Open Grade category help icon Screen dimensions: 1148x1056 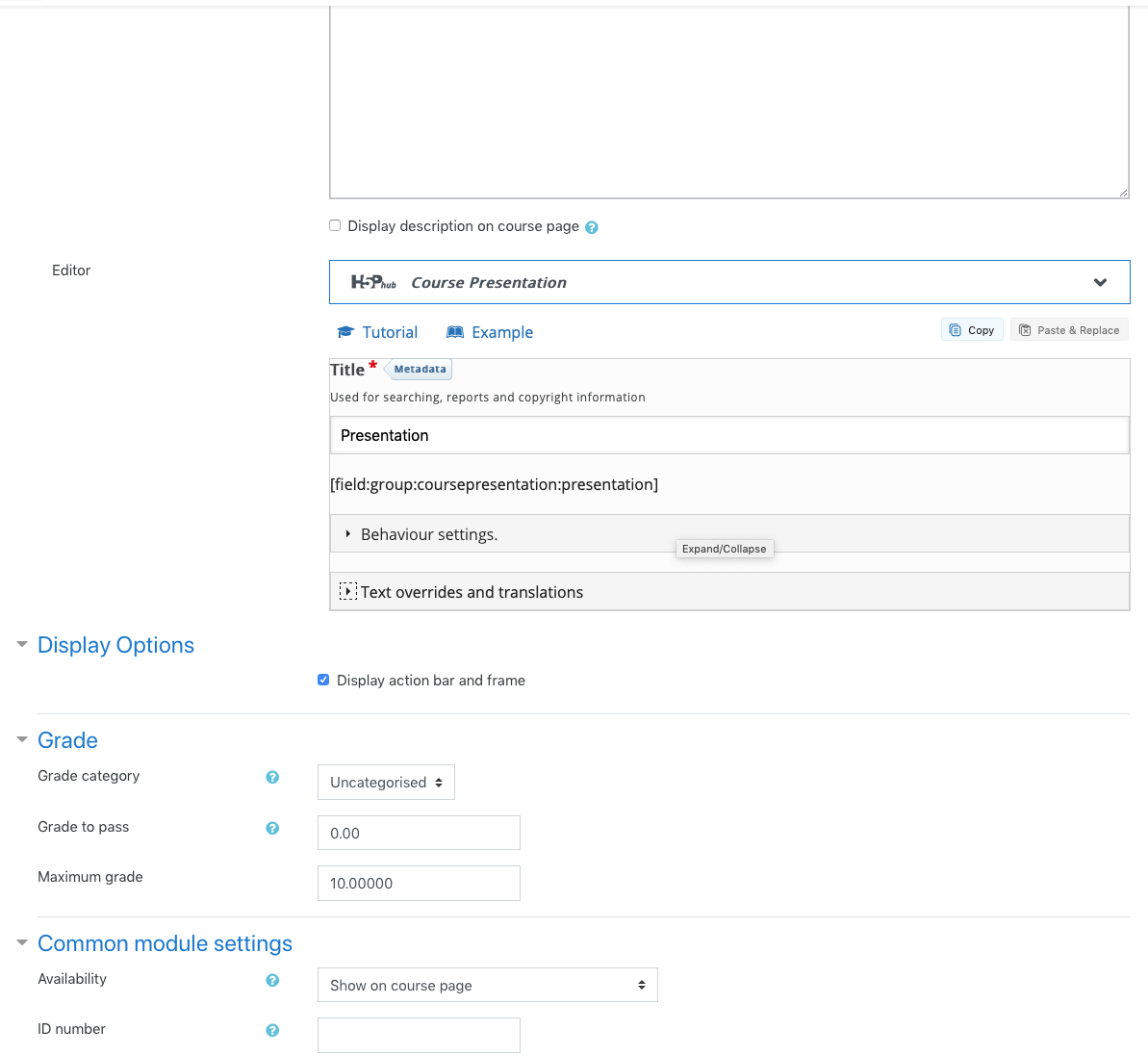point(272,777)
